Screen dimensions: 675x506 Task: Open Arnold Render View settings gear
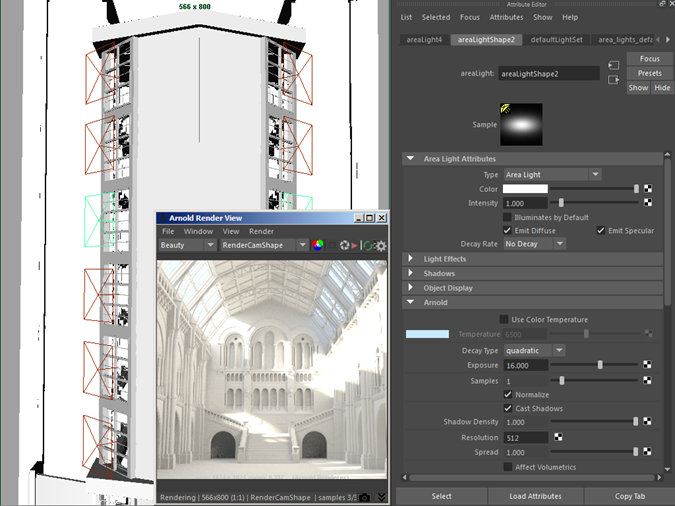381,245
